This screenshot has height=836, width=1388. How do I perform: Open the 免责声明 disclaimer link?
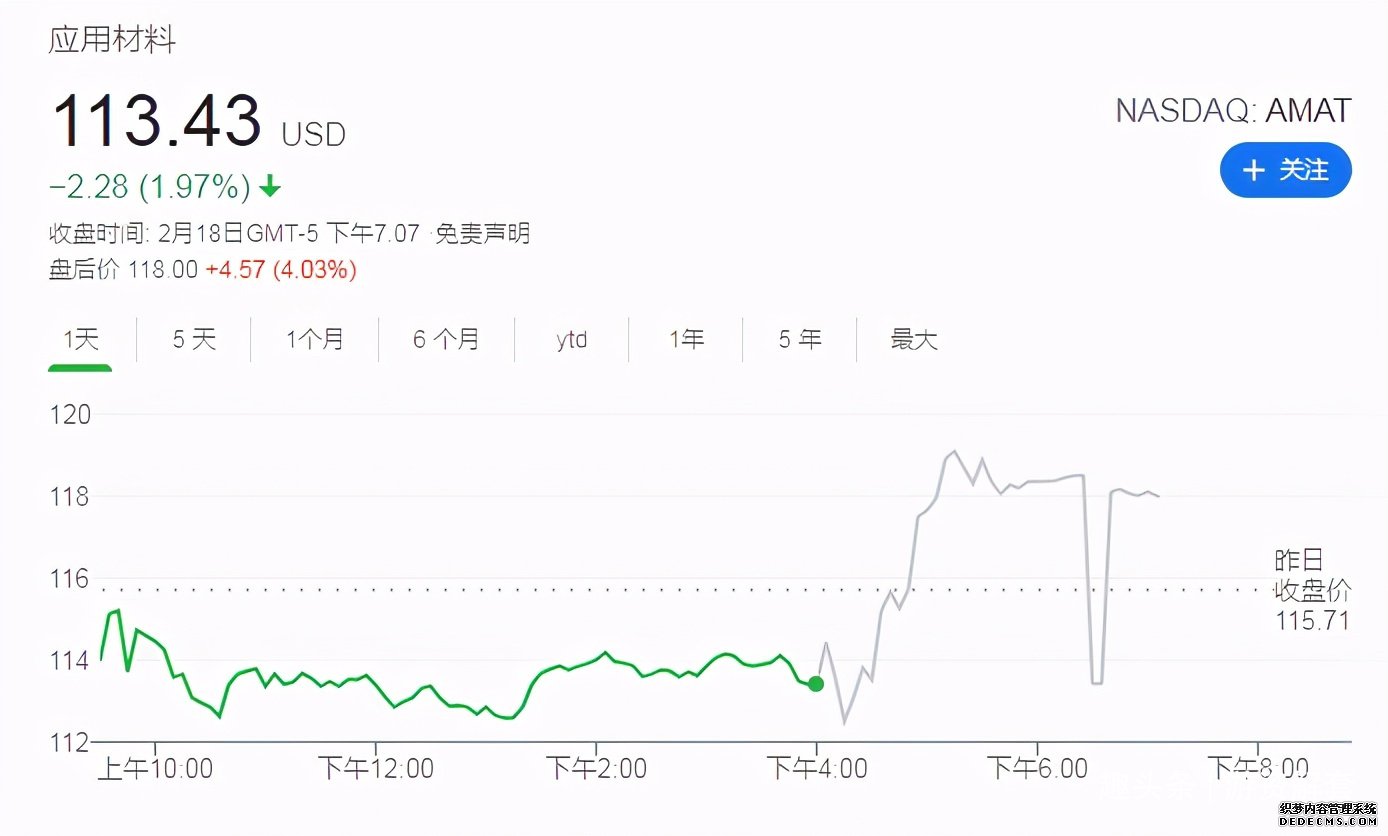click(x=486, y=234)
